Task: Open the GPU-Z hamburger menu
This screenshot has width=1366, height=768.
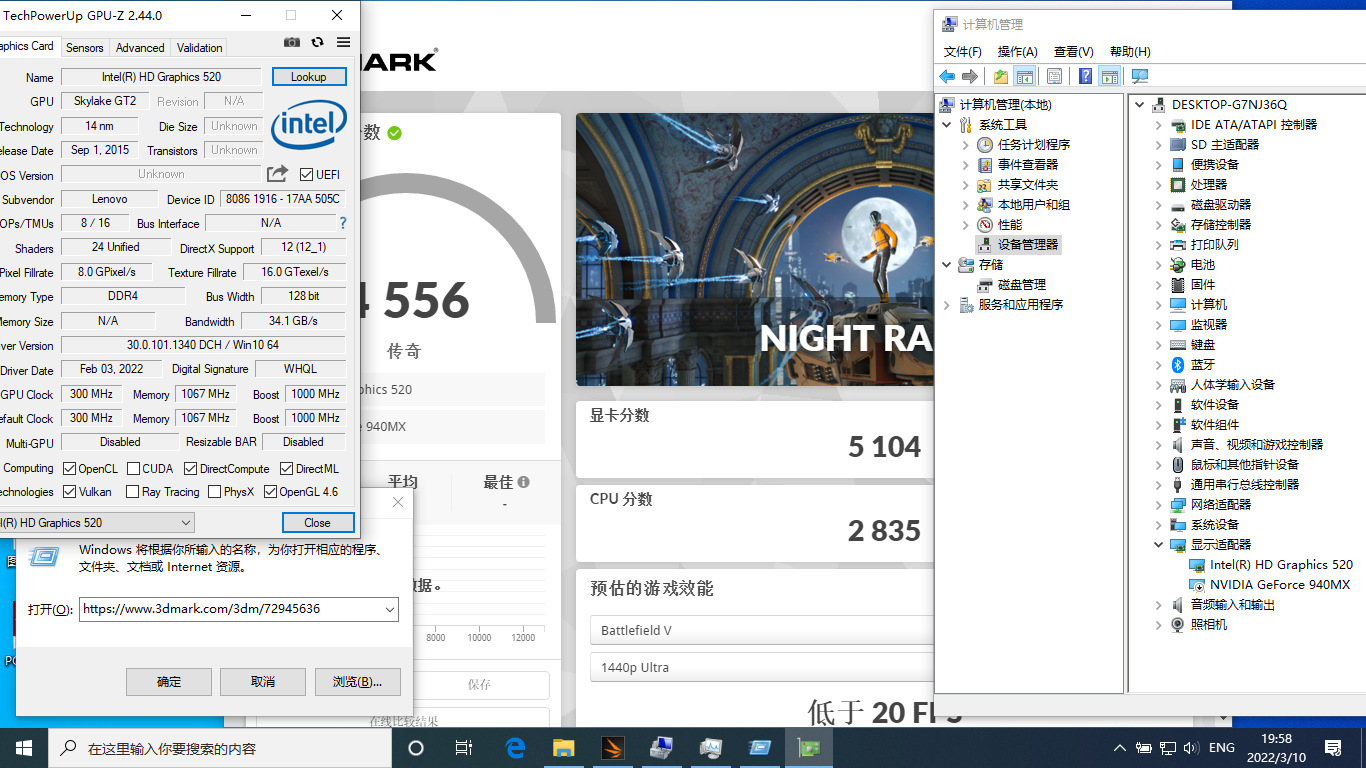Action: tap(343, 42)
